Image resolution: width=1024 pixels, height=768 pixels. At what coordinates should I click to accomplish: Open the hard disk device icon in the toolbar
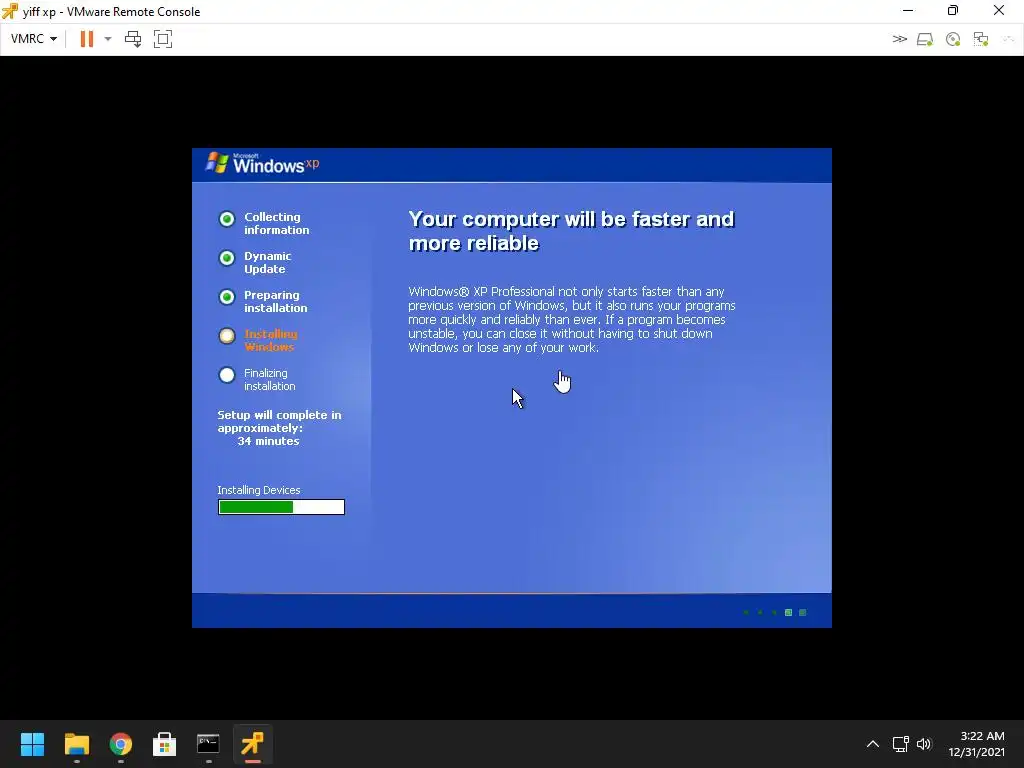(925, 39)
